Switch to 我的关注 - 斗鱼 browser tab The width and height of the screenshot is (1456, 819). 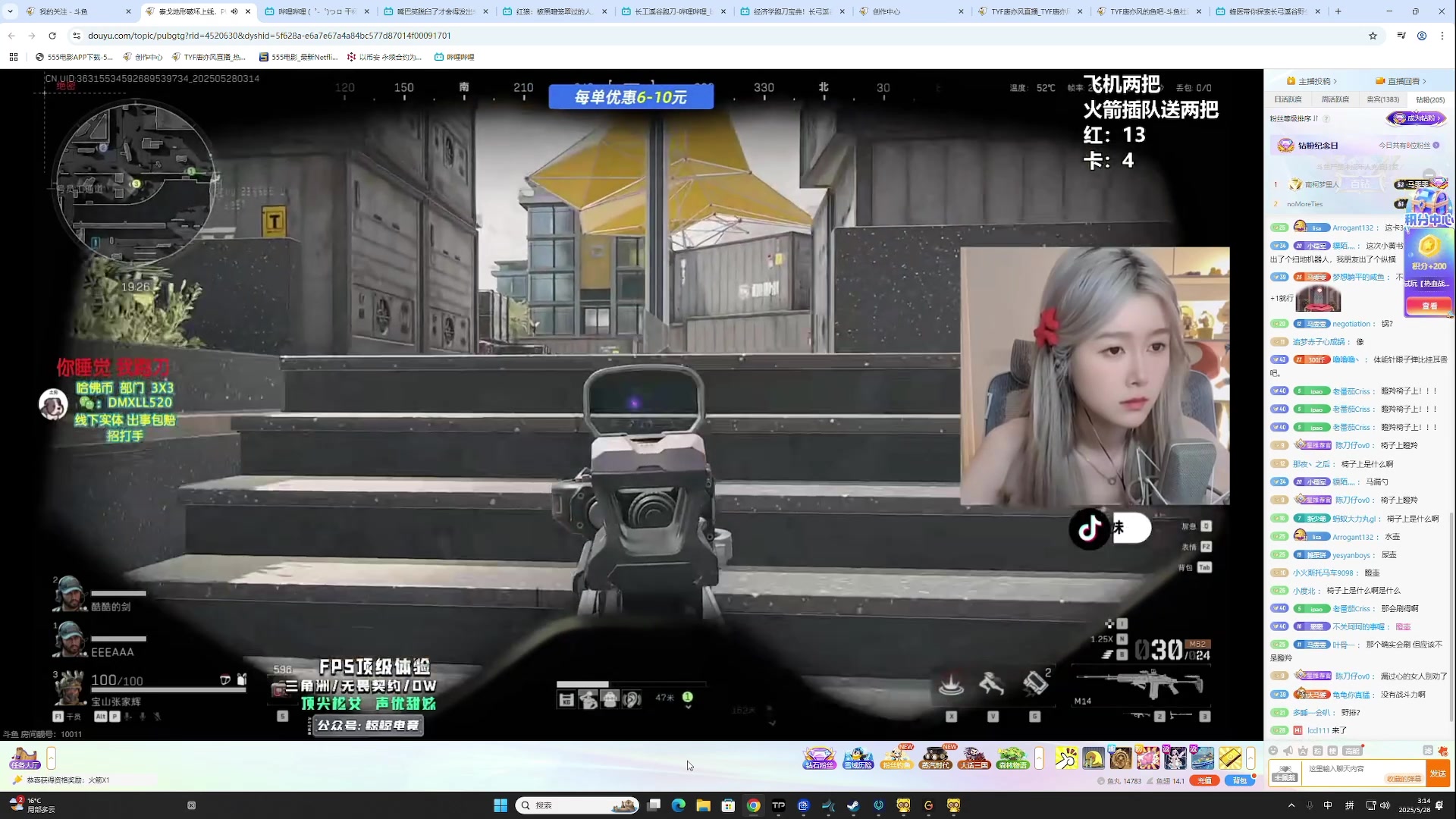pos(79,11)
